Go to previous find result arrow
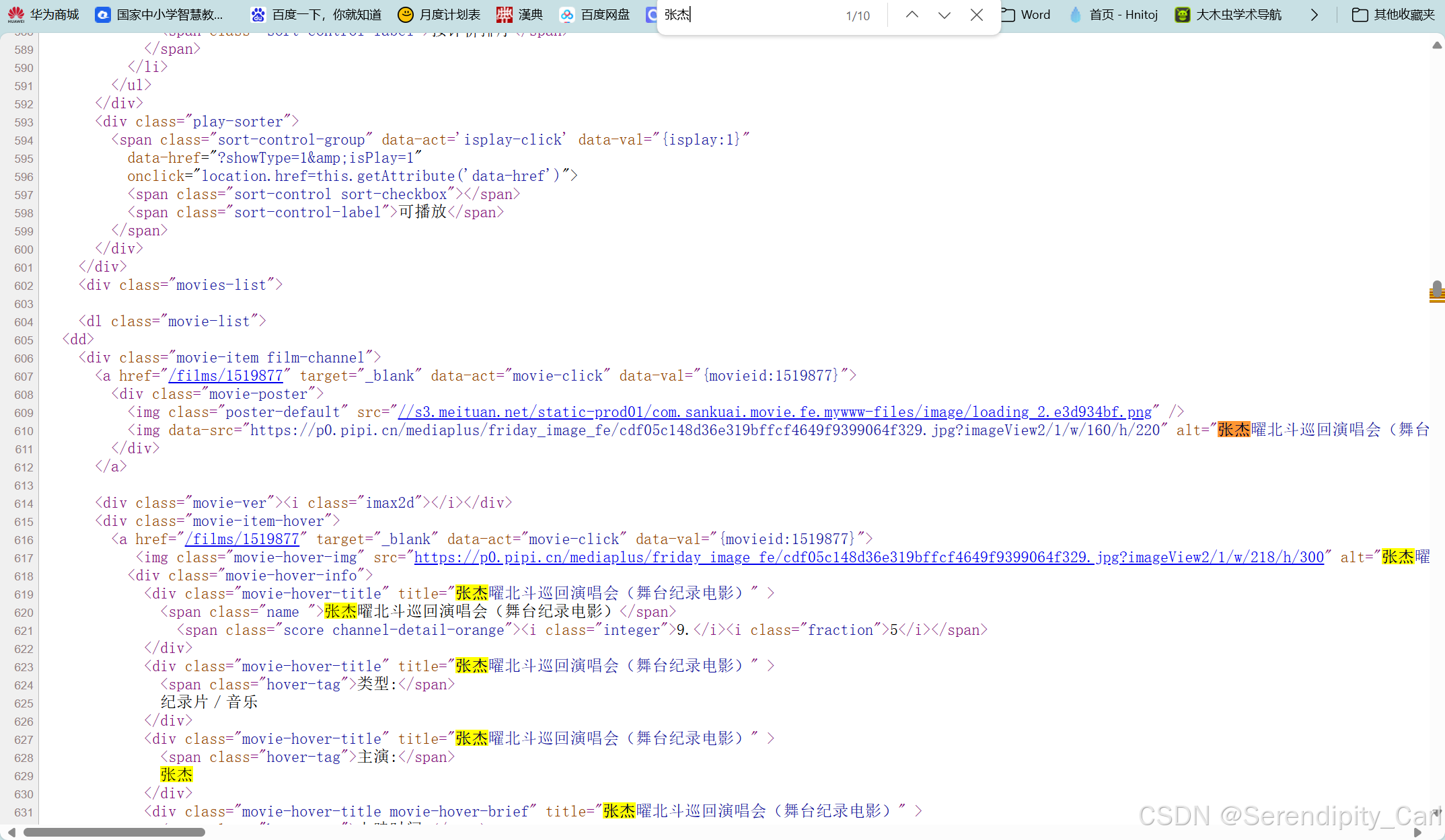1445x840 pixels. pyautogui.click(x=912, y=15)
